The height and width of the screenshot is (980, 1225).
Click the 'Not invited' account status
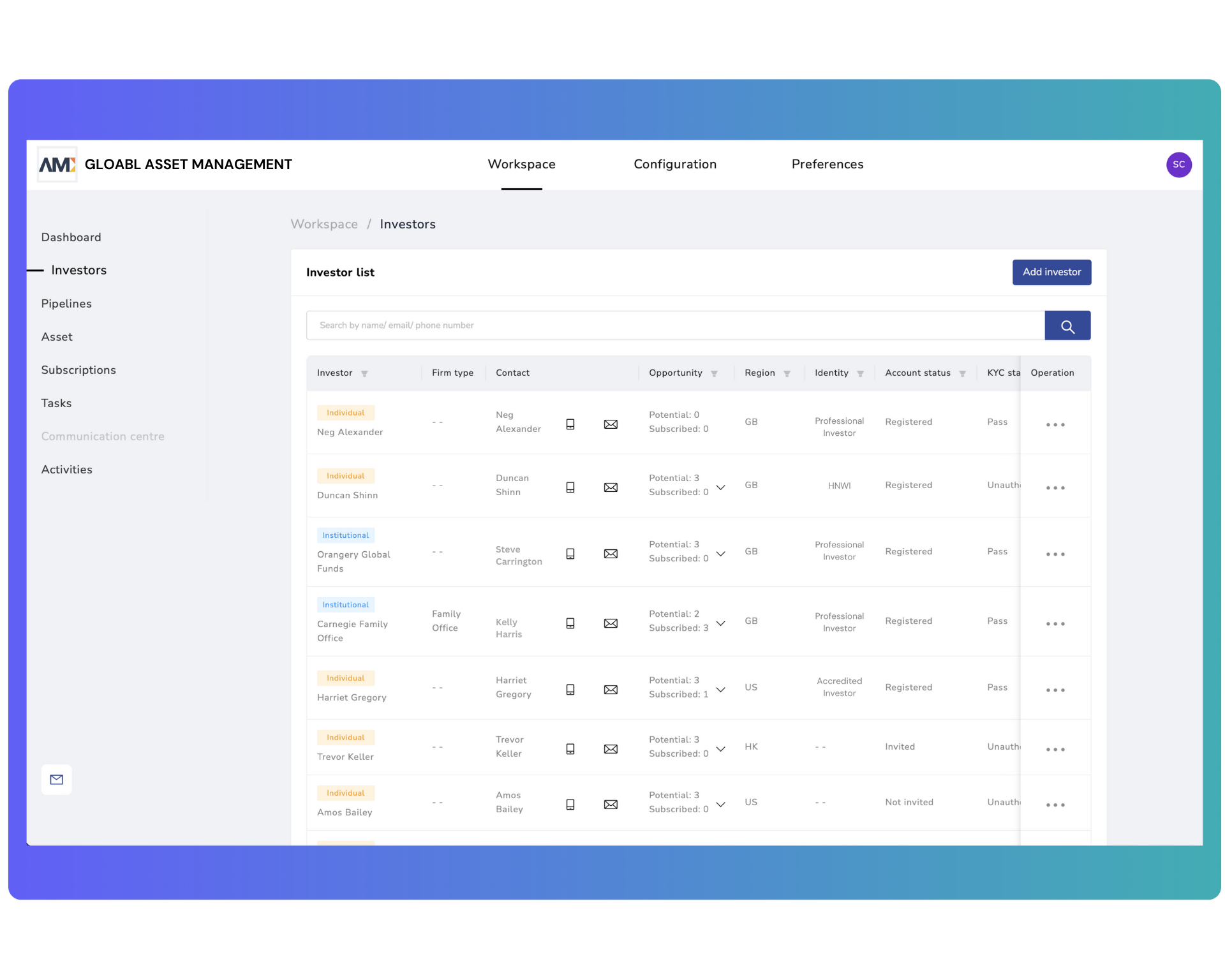909,803
